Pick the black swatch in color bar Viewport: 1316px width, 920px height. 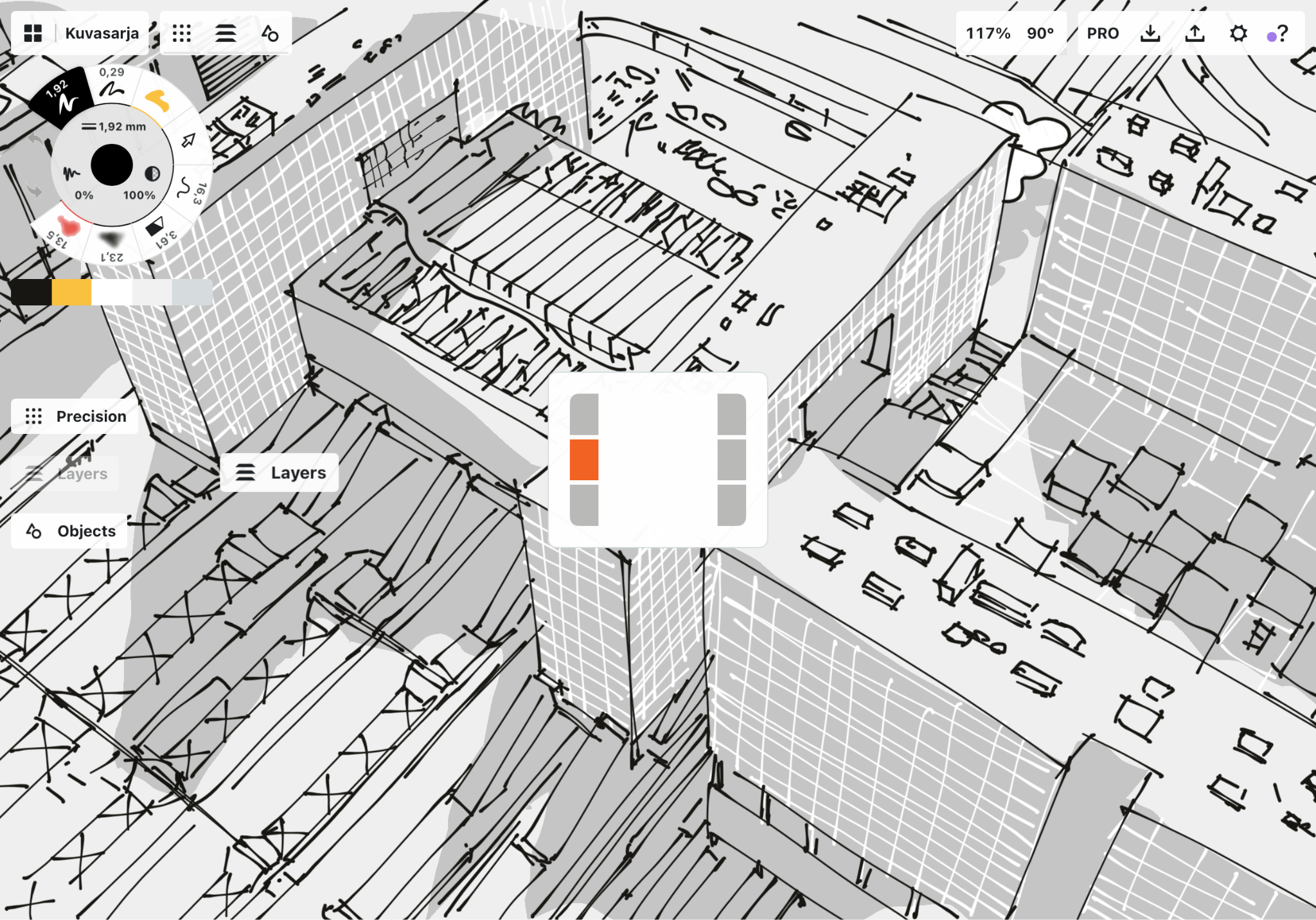pyautogui.click(x=31, y=292)
